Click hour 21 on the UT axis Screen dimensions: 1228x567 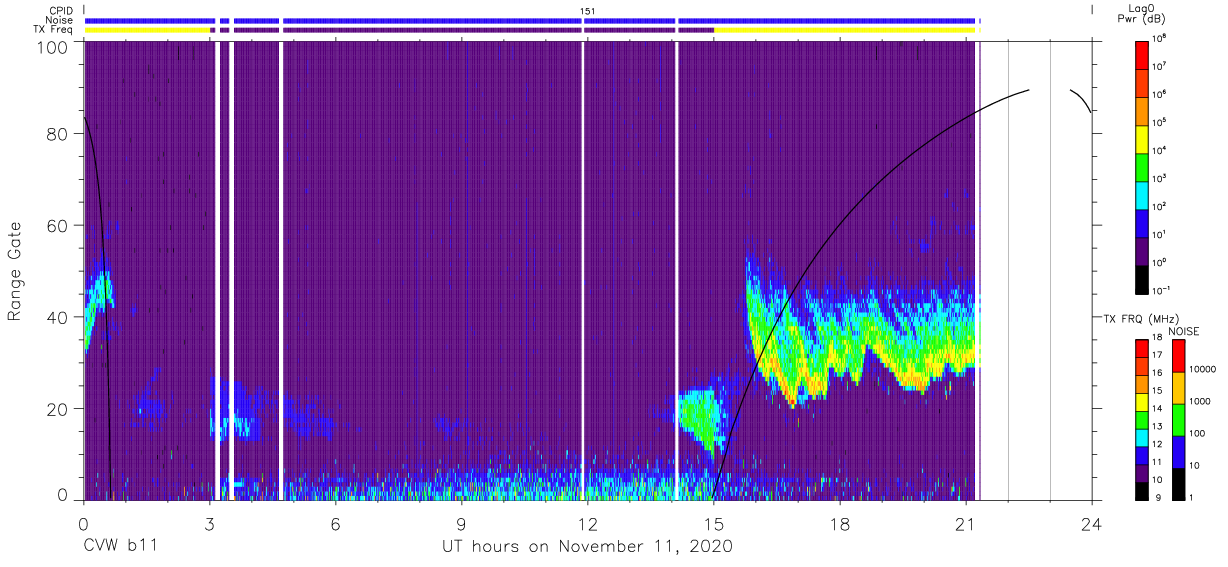click(966, 523)
